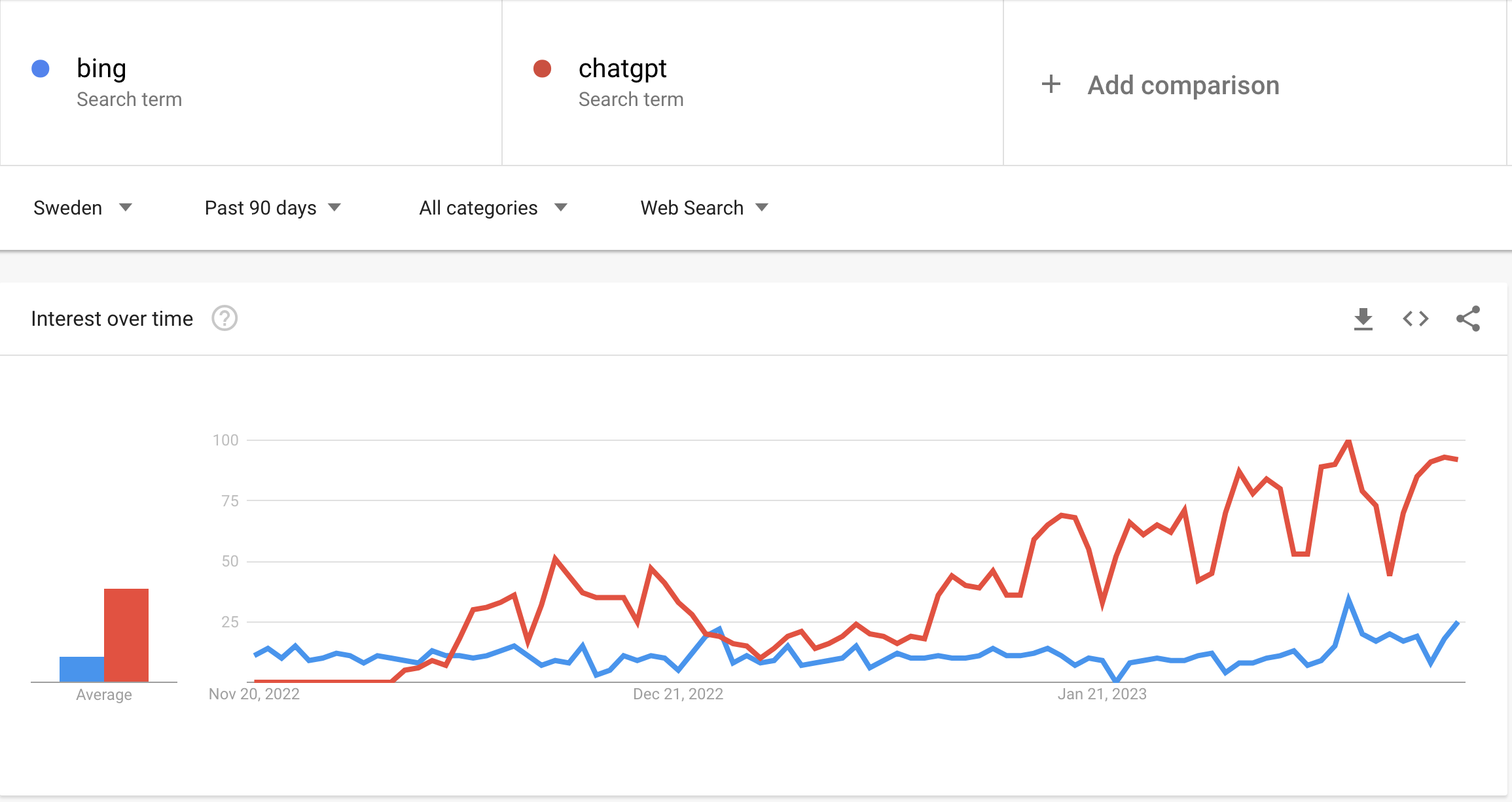
Task: Click the chatgpt peak at 100
Action: [x=1348, y=442]
